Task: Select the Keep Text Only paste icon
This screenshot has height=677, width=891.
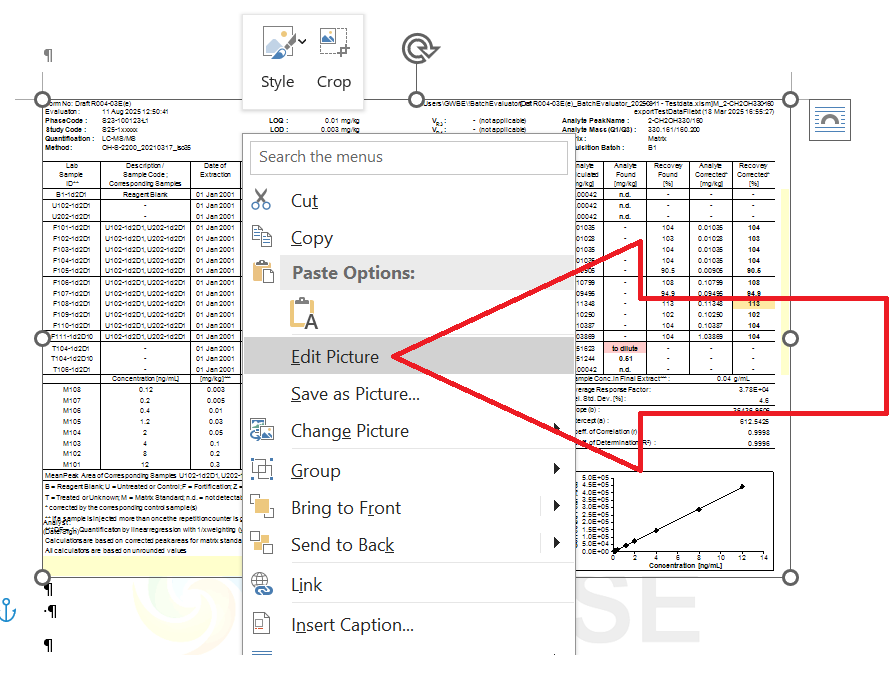Action: coord(303,314)
